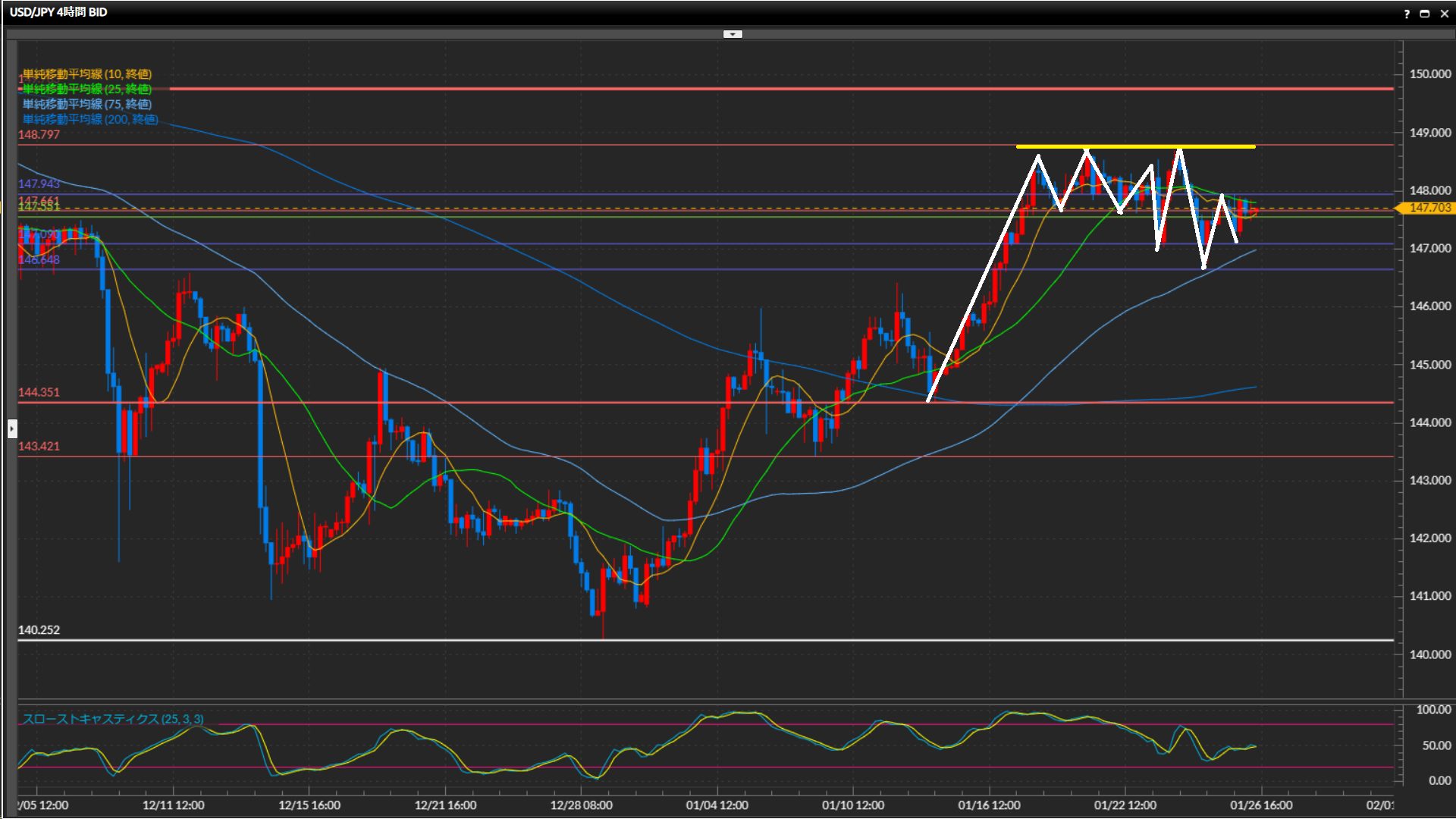Select the 単純移動平均線 (75, 終値) indicator label
The height and width of the screenshot is (819, 1456).
pos(87,104)
